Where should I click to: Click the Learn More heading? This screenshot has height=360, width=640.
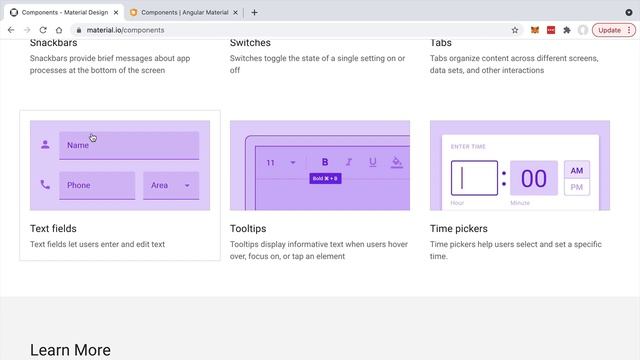coord(70,350)
